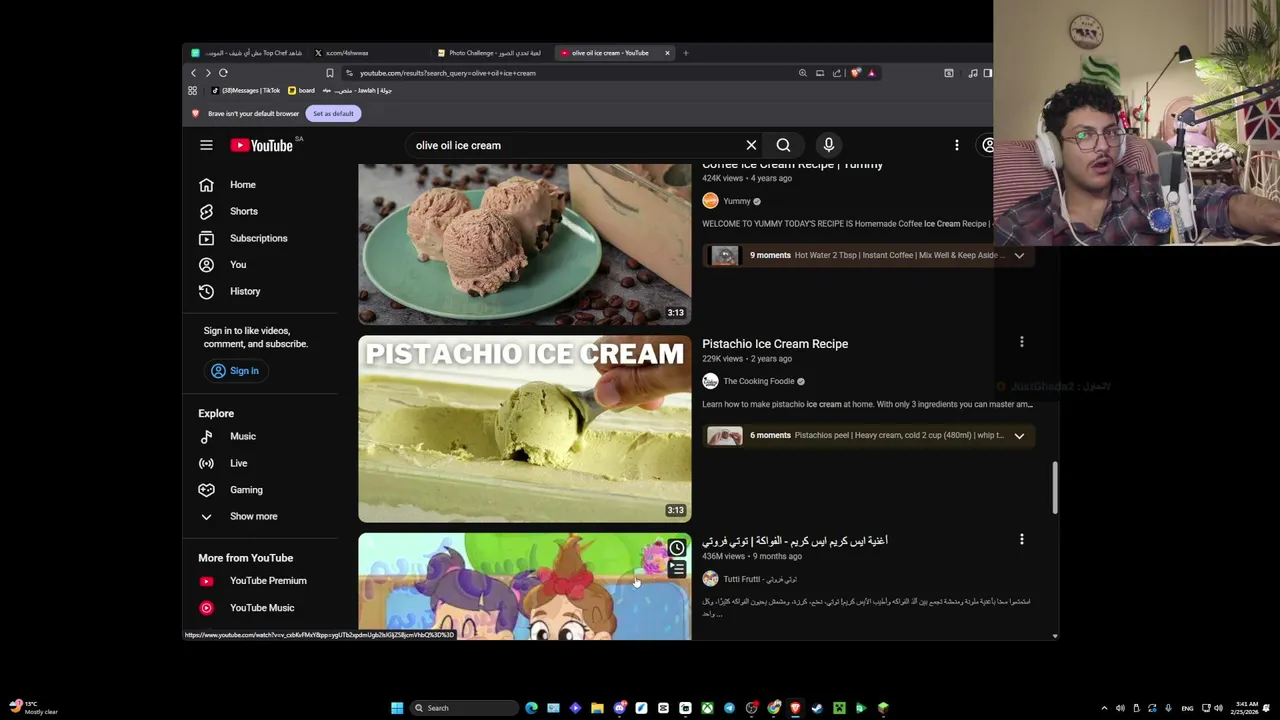Open YouTube Music link
The height and width of the screenshot is (720, 1280).
click(x=260, y=607)
